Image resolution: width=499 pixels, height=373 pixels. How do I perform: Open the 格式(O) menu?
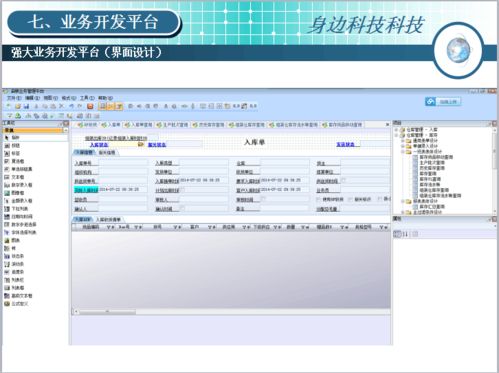point(69,98)
